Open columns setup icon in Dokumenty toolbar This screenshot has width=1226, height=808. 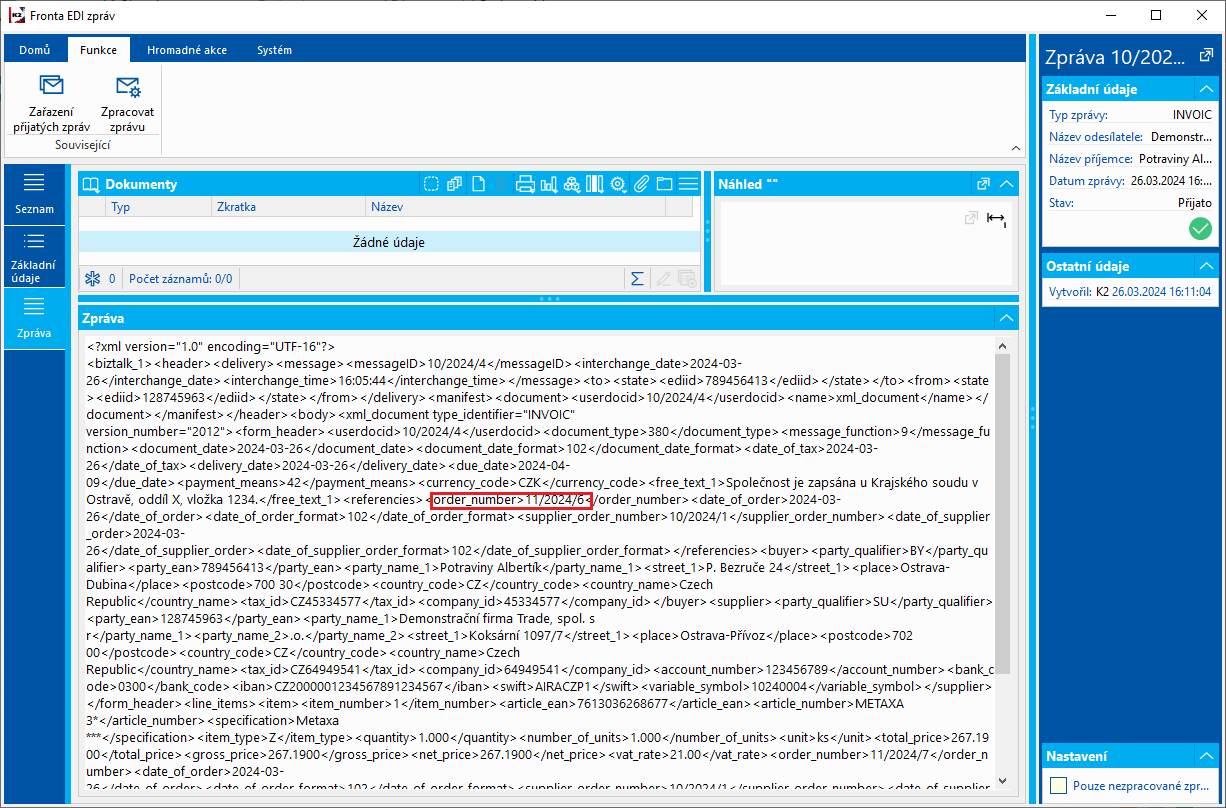point(595,184)
